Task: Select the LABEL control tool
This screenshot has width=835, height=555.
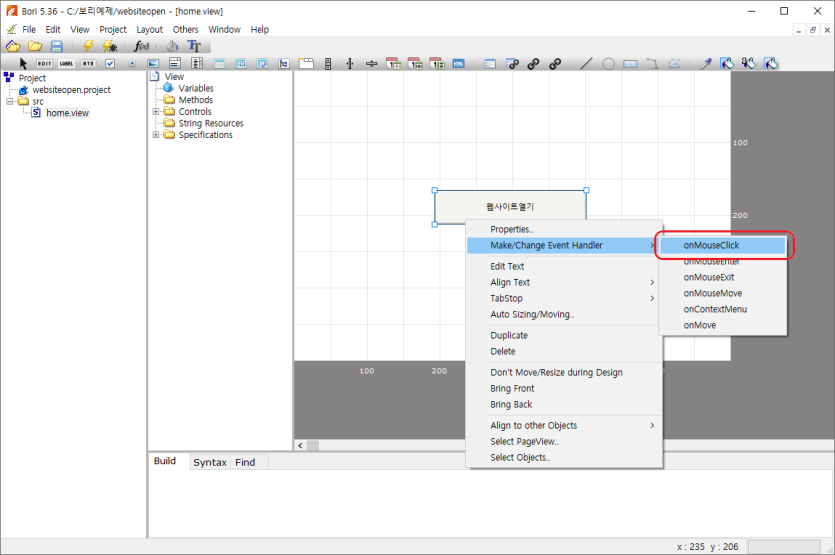Action: (66, 63)
